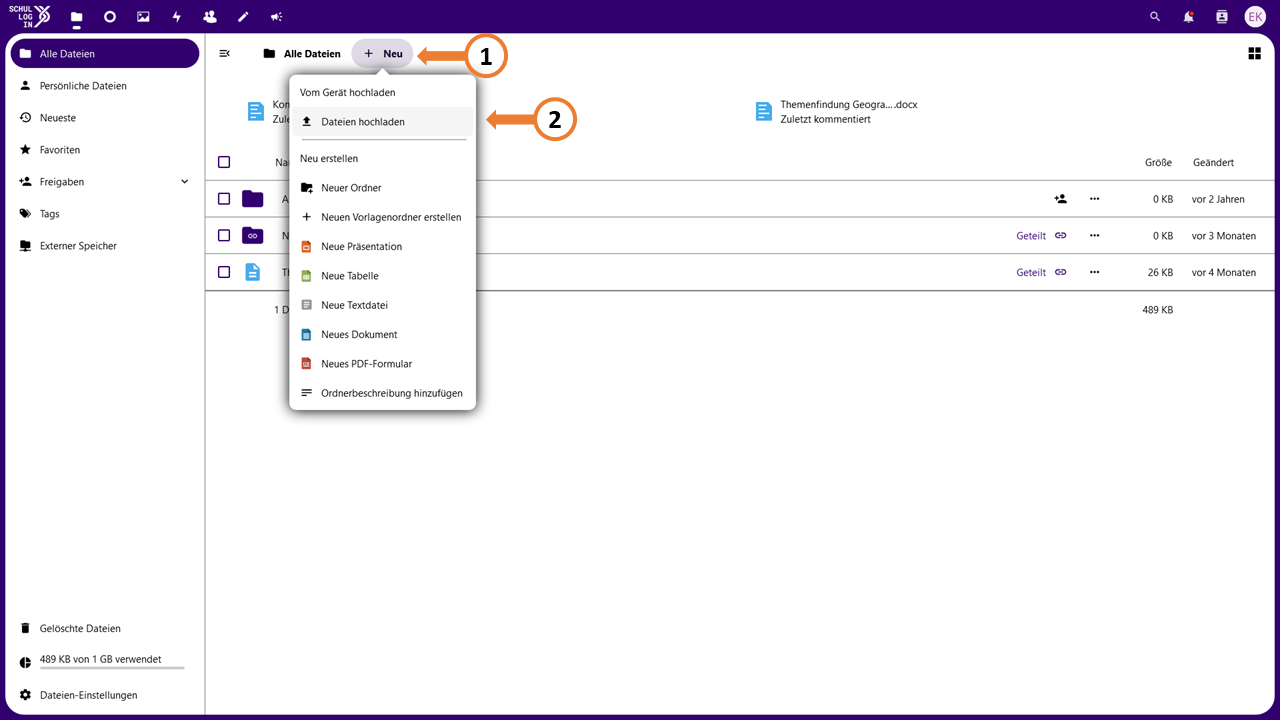The height and width of the screenshot is (720, 1280).
Task: Choose Dateien hochladen from menu
Action: [x=382, y=122]
